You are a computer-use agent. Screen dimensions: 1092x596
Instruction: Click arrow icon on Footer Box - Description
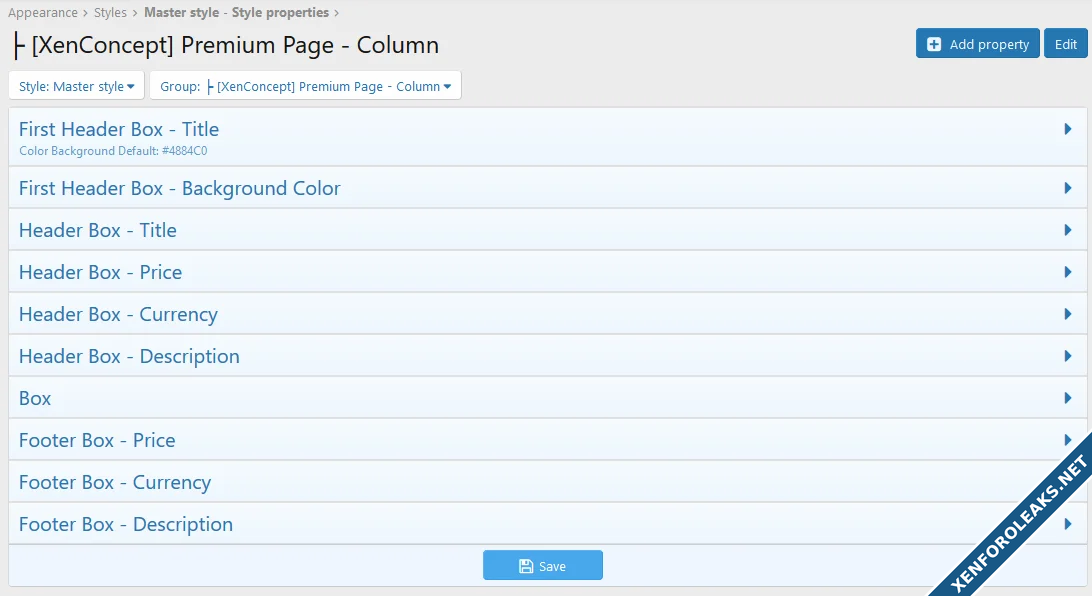(x=1068, y=524)
